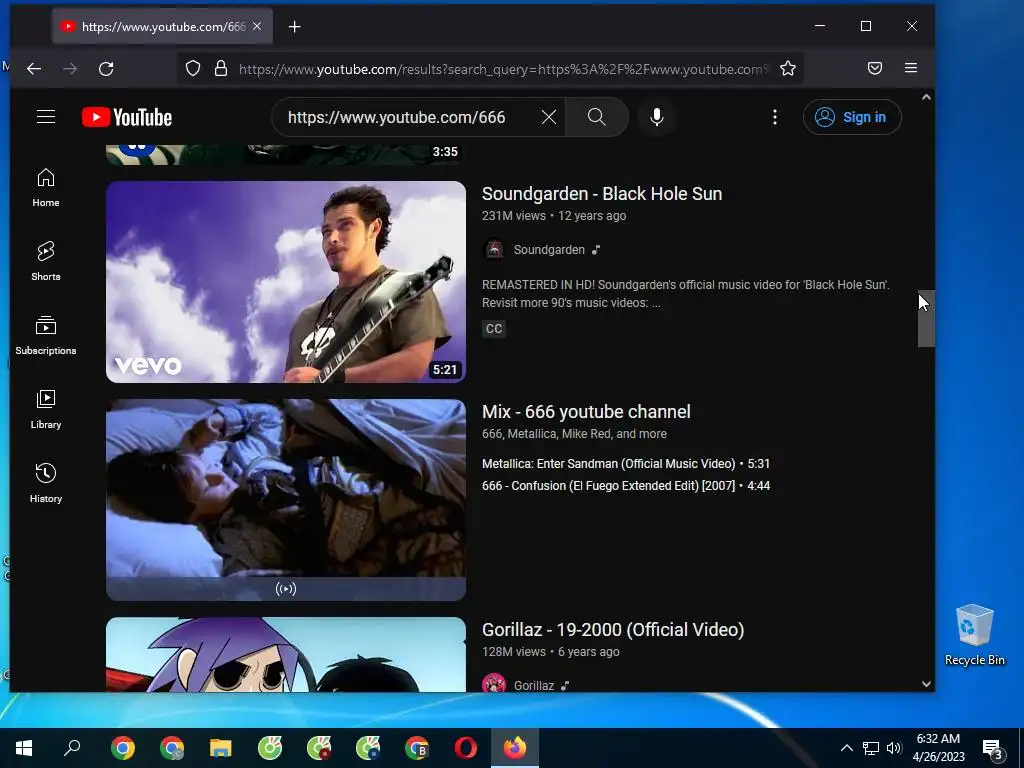Go to Home in the sidebar
The image size is (1024, 768).
46,187
